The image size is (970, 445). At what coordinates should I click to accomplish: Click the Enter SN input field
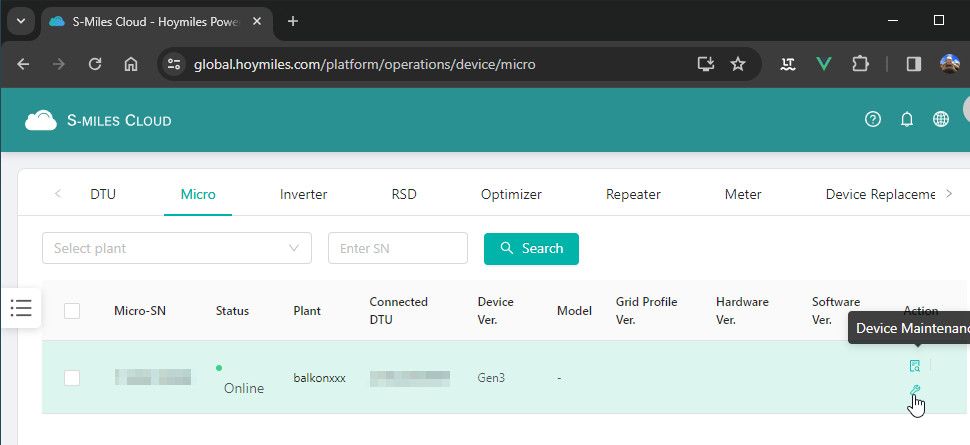tap(397, 248)
